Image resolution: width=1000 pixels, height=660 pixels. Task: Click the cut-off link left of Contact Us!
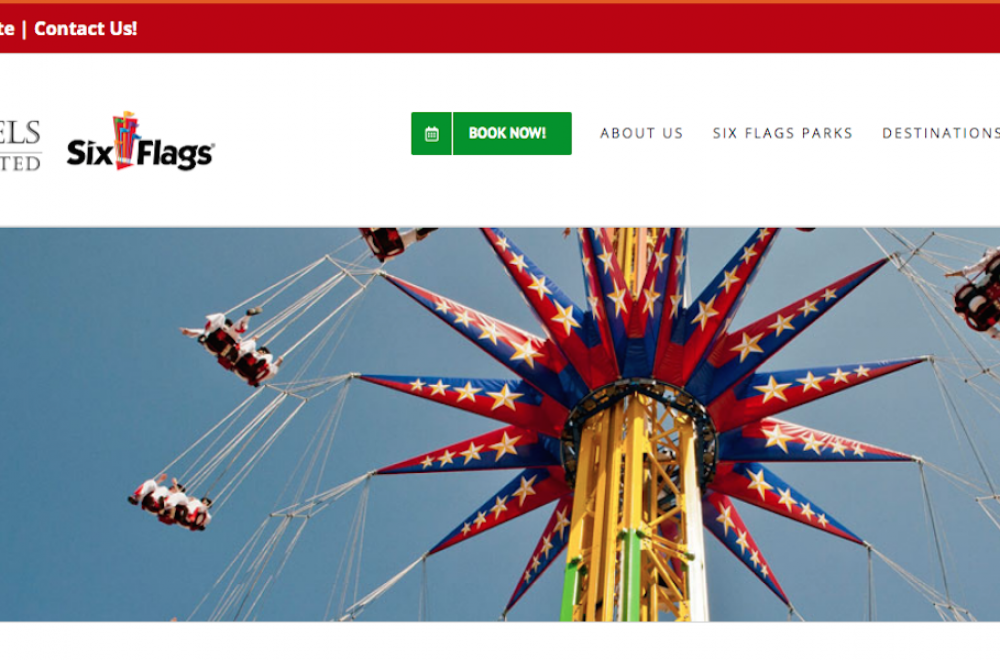tap(7, 29)
